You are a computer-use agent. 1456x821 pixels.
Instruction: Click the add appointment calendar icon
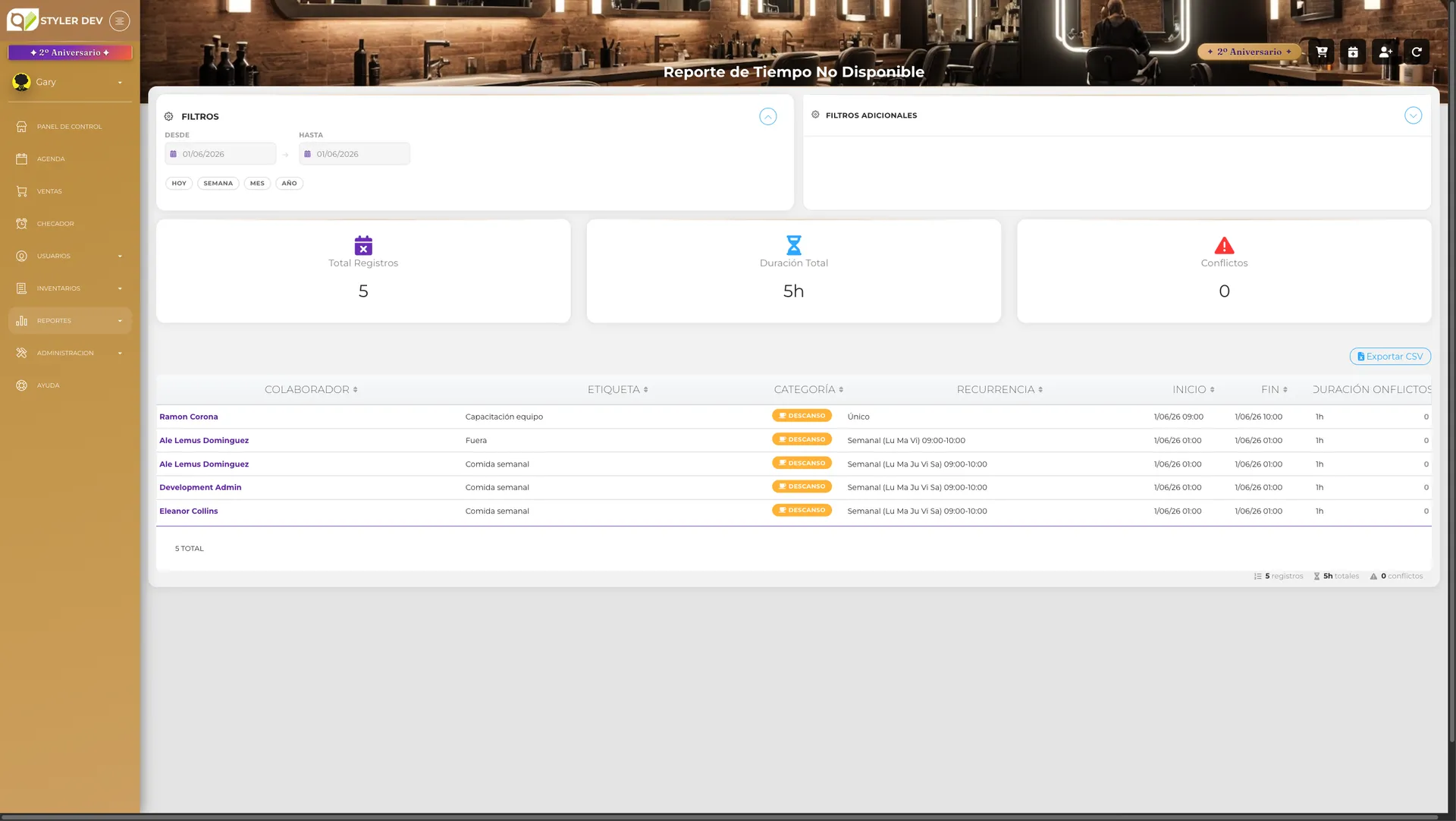[x=1353, y=52]
